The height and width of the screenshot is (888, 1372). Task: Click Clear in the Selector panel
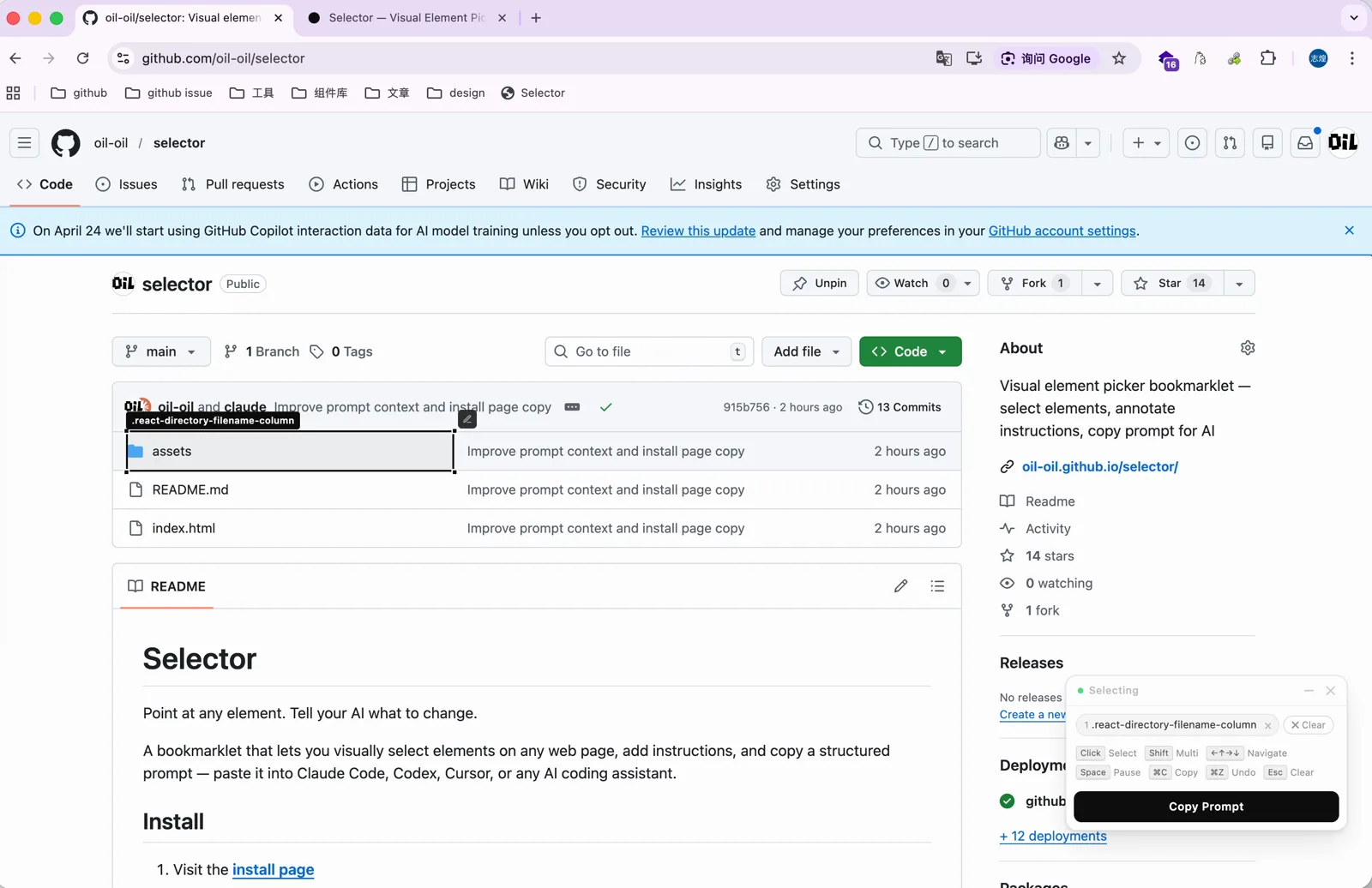point(1309,725)
